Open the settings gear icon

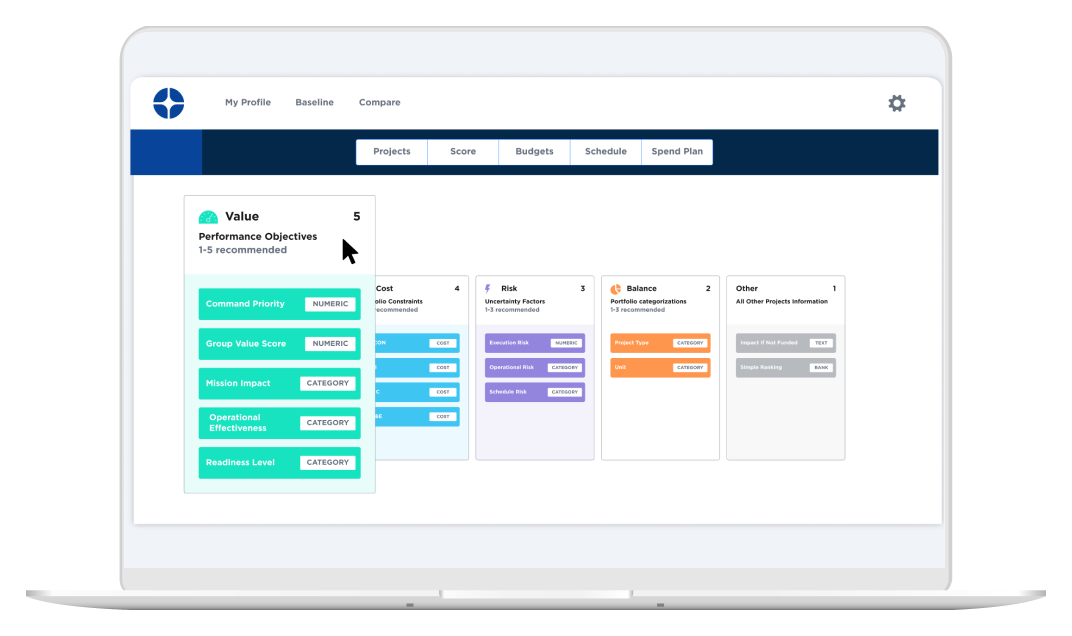click(x=896, y=103)
